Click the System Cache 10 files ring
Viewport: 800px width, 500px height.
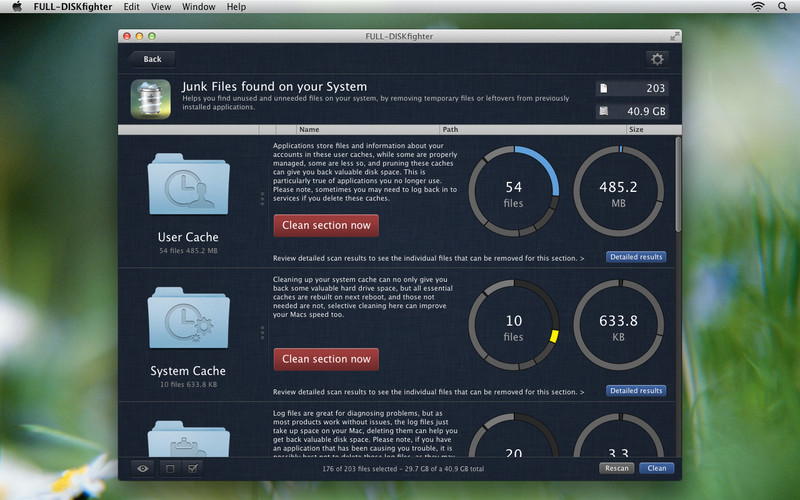514,325
